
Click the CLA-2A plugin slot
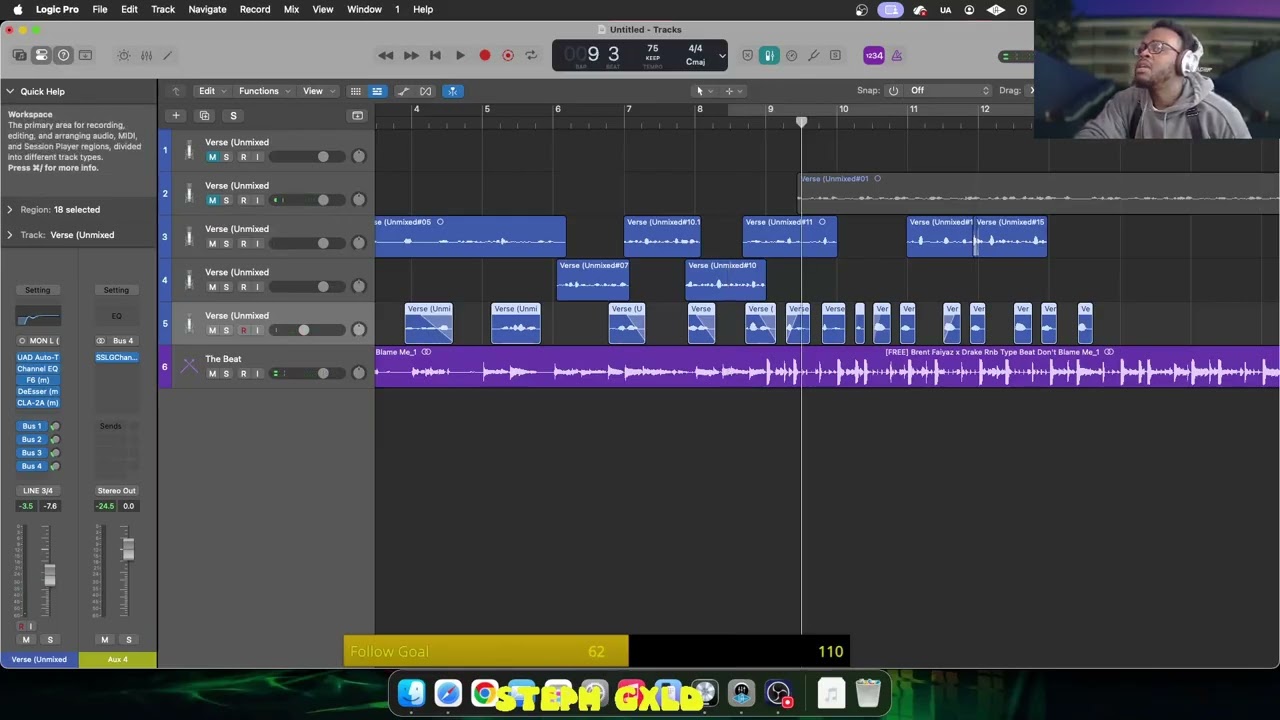coord(38,402)
